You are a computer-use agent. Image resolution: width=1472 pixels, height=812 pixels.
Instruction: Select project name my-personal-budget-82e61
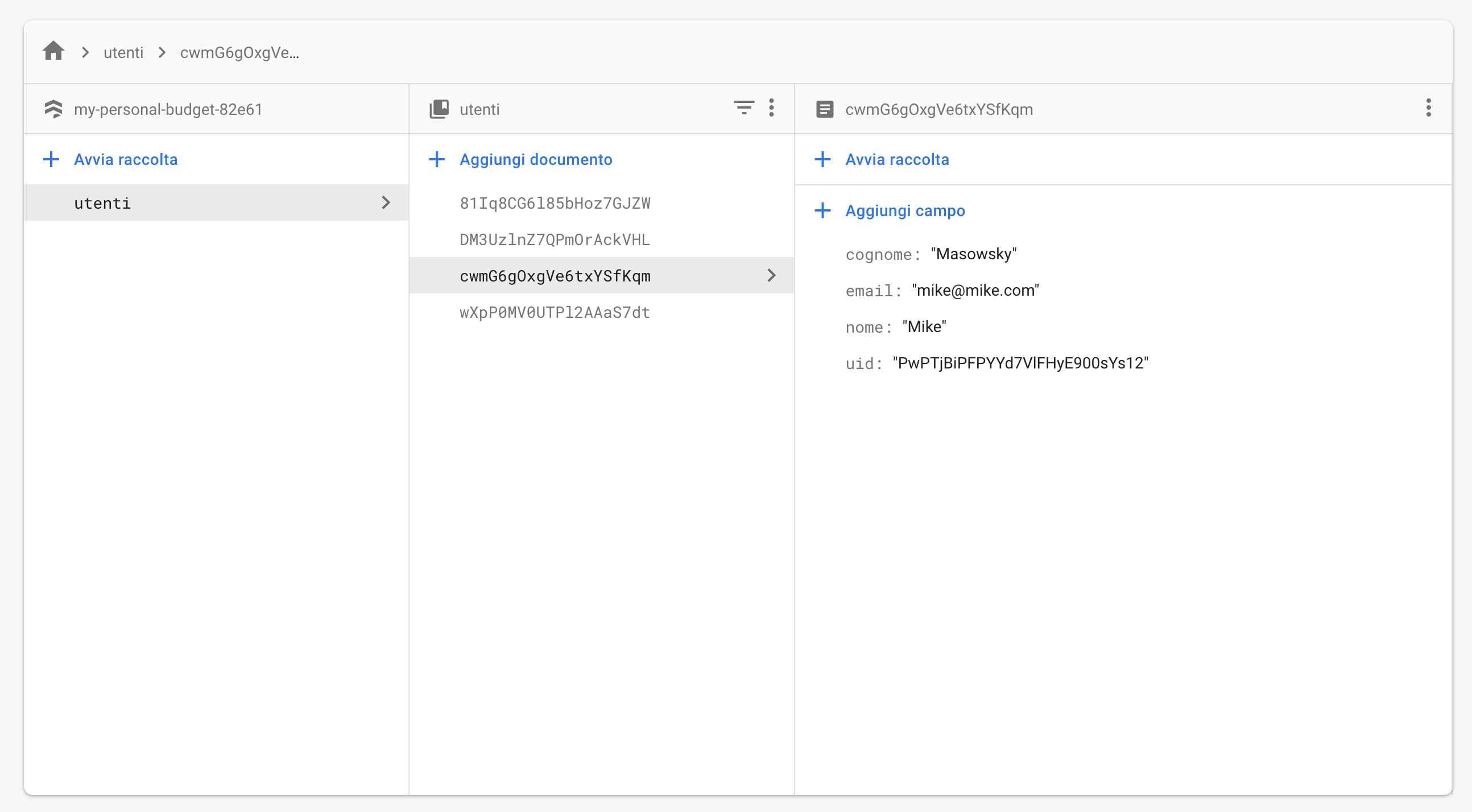click(x=168, y=109)
